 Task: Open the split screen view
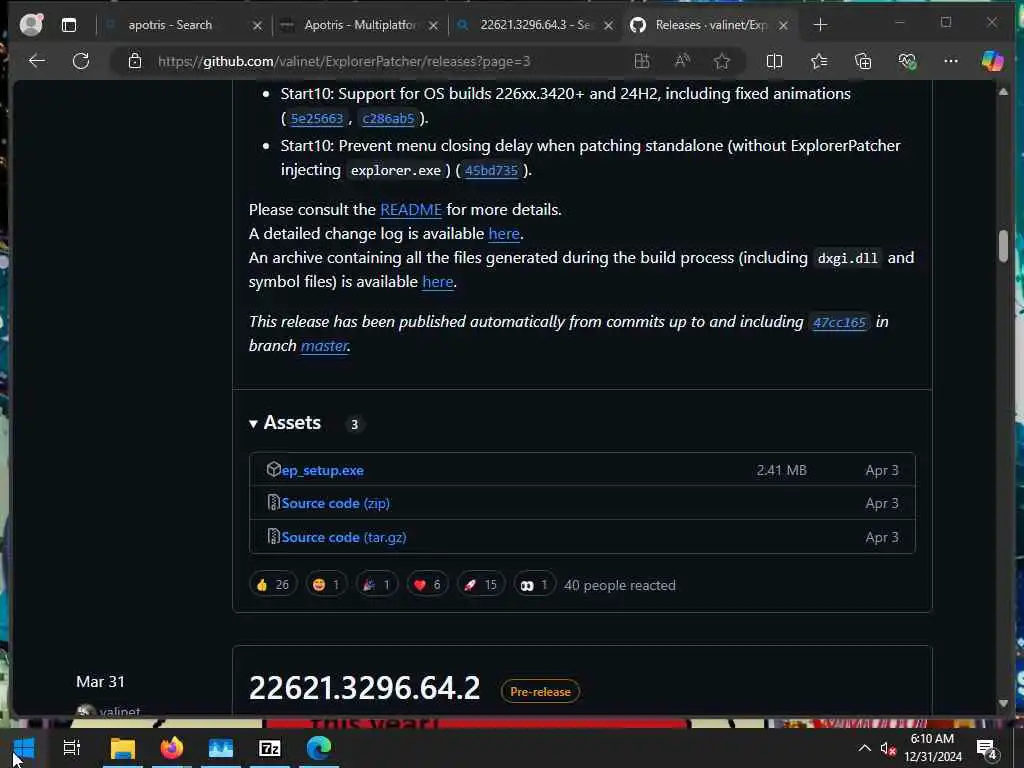[774, 61]
